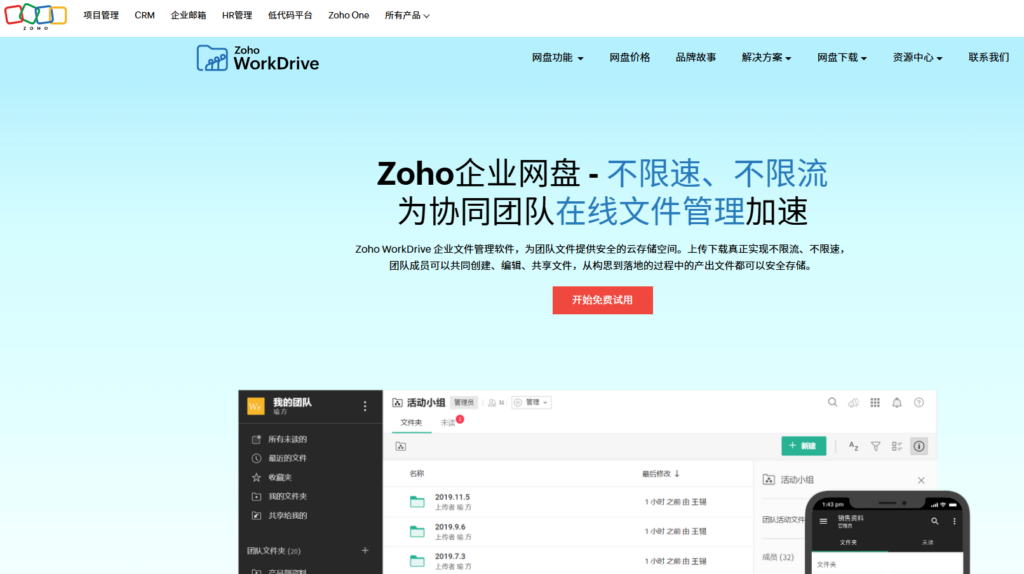The width and height of the screenshot is (1024, 574).
Task: Click the help question mark icon
Action: 919,403
